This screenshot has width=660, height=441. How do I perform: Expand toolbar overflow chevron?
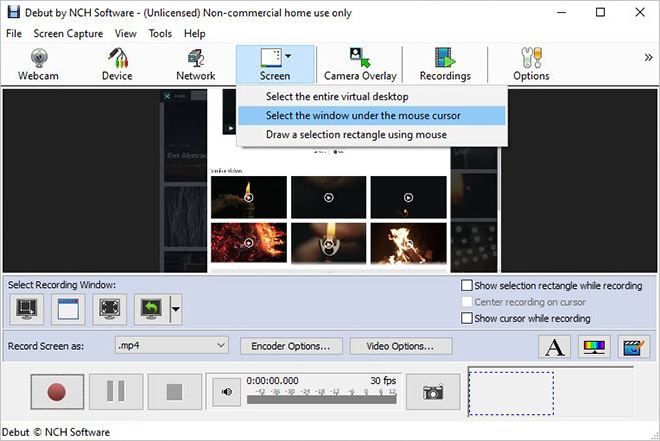pyautogui.click(x=648, y=58)
